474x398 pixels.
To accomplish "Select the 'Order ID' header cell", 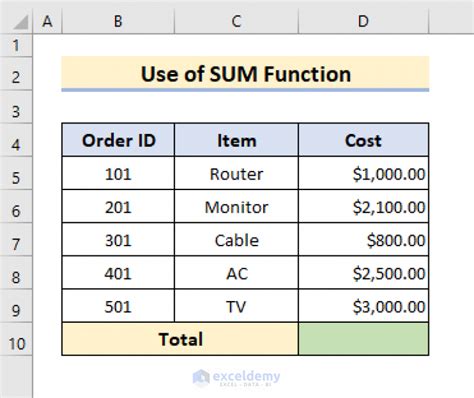I will pyautogui.click(x=118, y=140).
